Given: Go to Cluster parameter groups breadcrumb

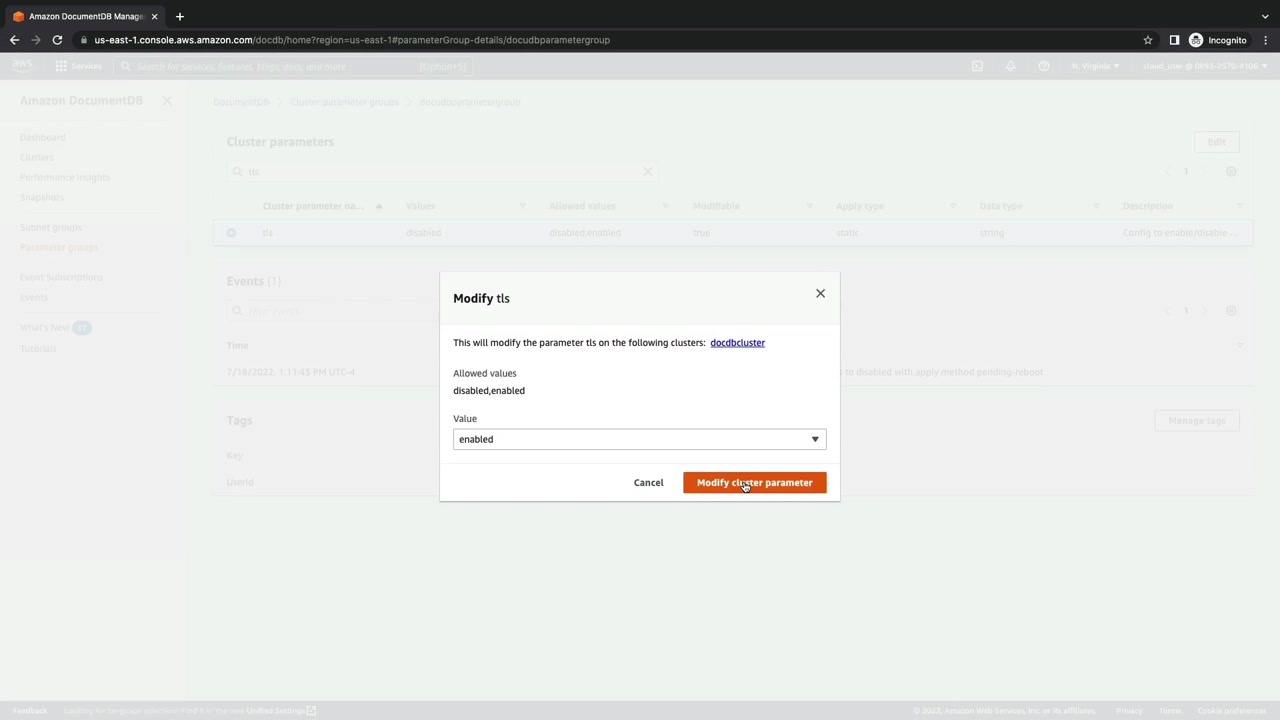Looking at the screenshot, I should point(344,102).
